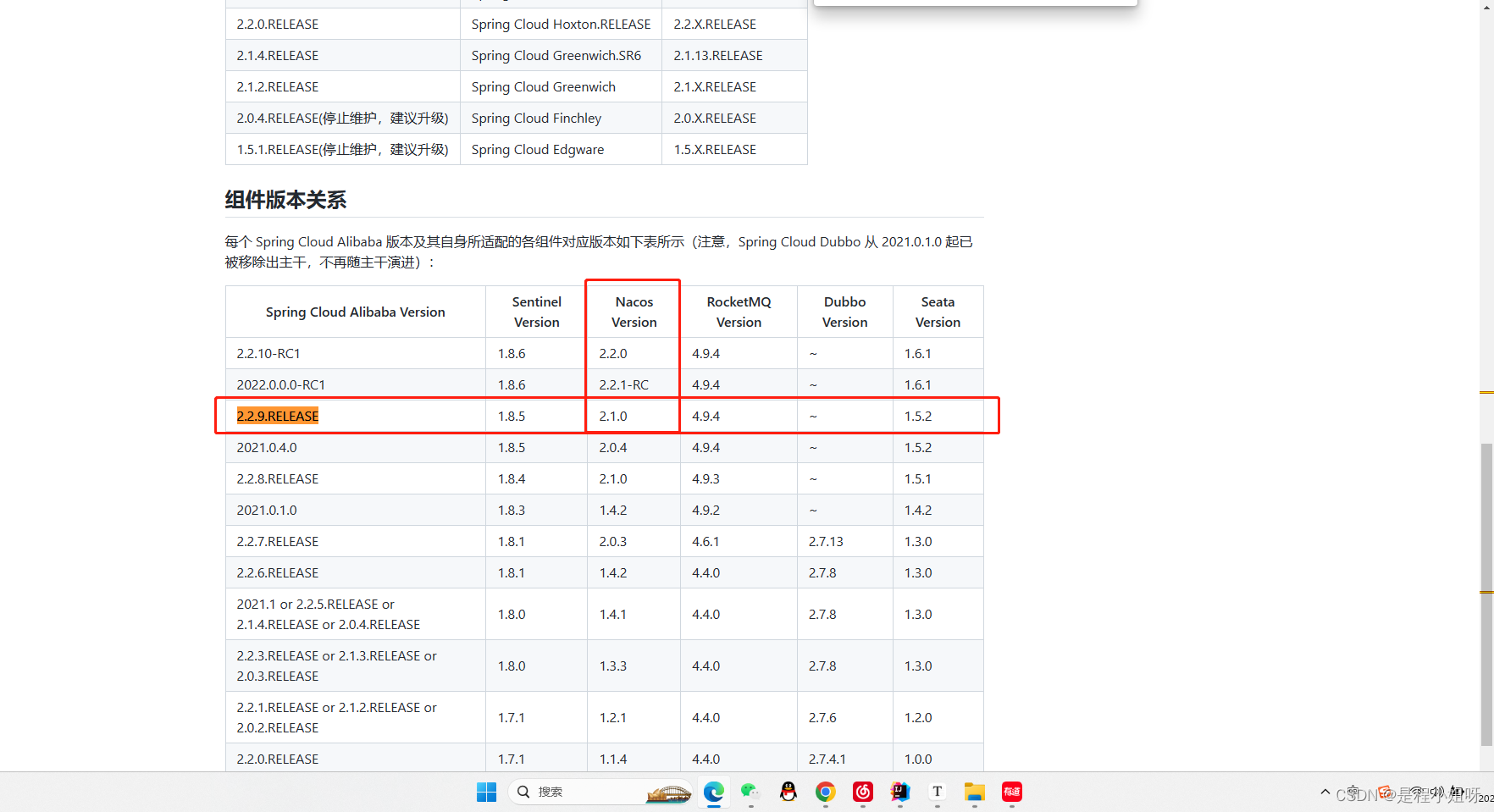This screenshot has height=812, width=1494.
Task: Open Google Chrome from the taskbar
Action: click(x=826, y=792)
